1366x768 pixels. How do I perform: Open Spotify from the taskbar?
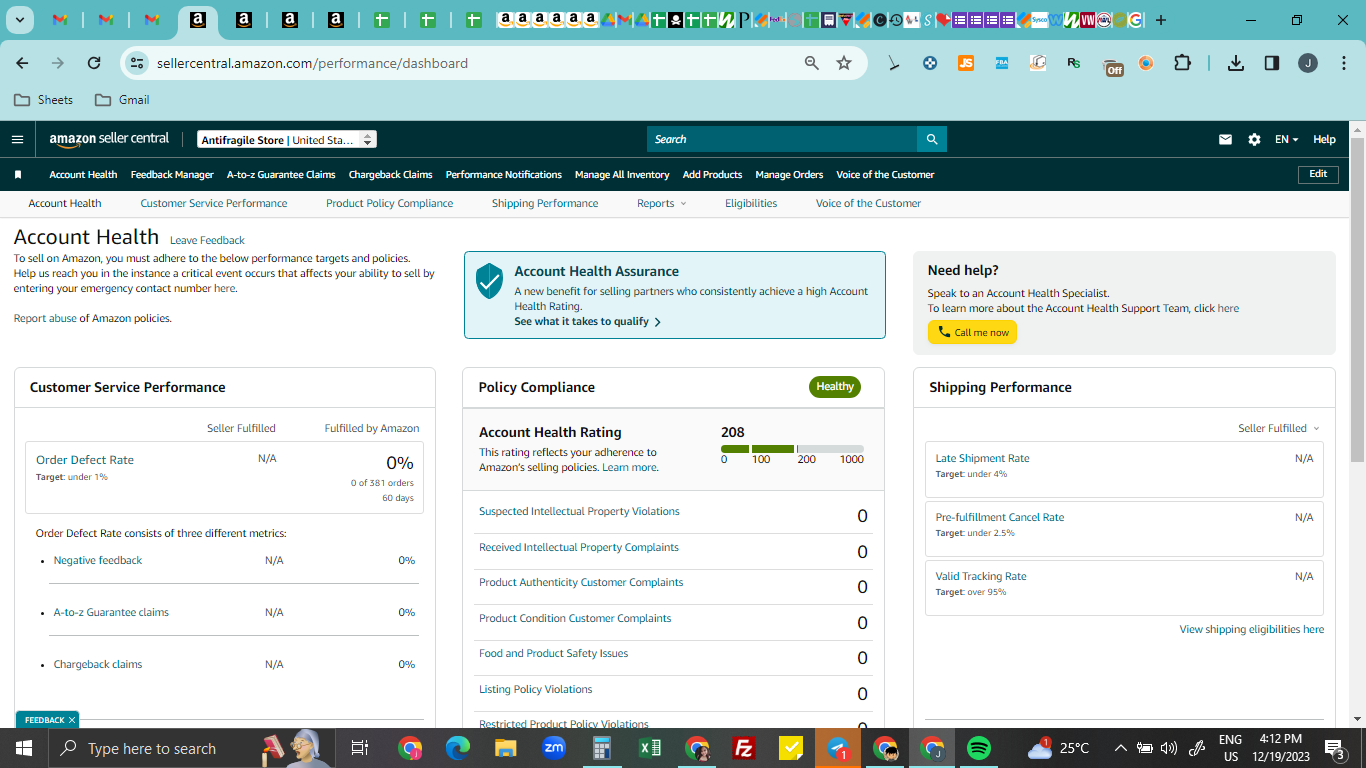(x=979, y=748)
